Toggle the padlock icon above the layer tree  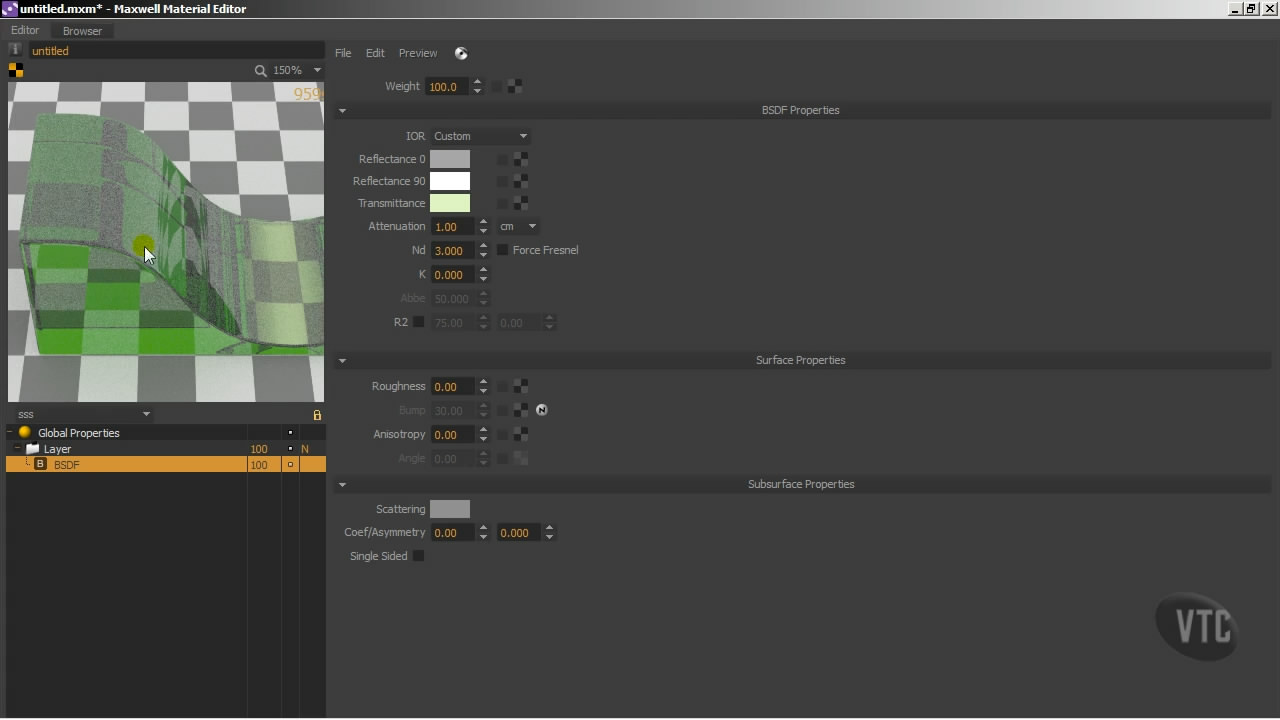coord(317,414)
